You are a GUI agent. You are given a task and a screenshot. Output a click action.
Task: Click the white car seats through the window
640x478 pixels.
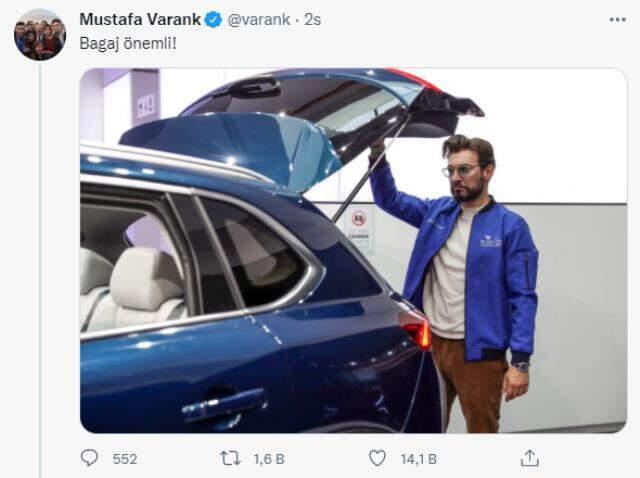pyautogui.click(x=140, y=290)
